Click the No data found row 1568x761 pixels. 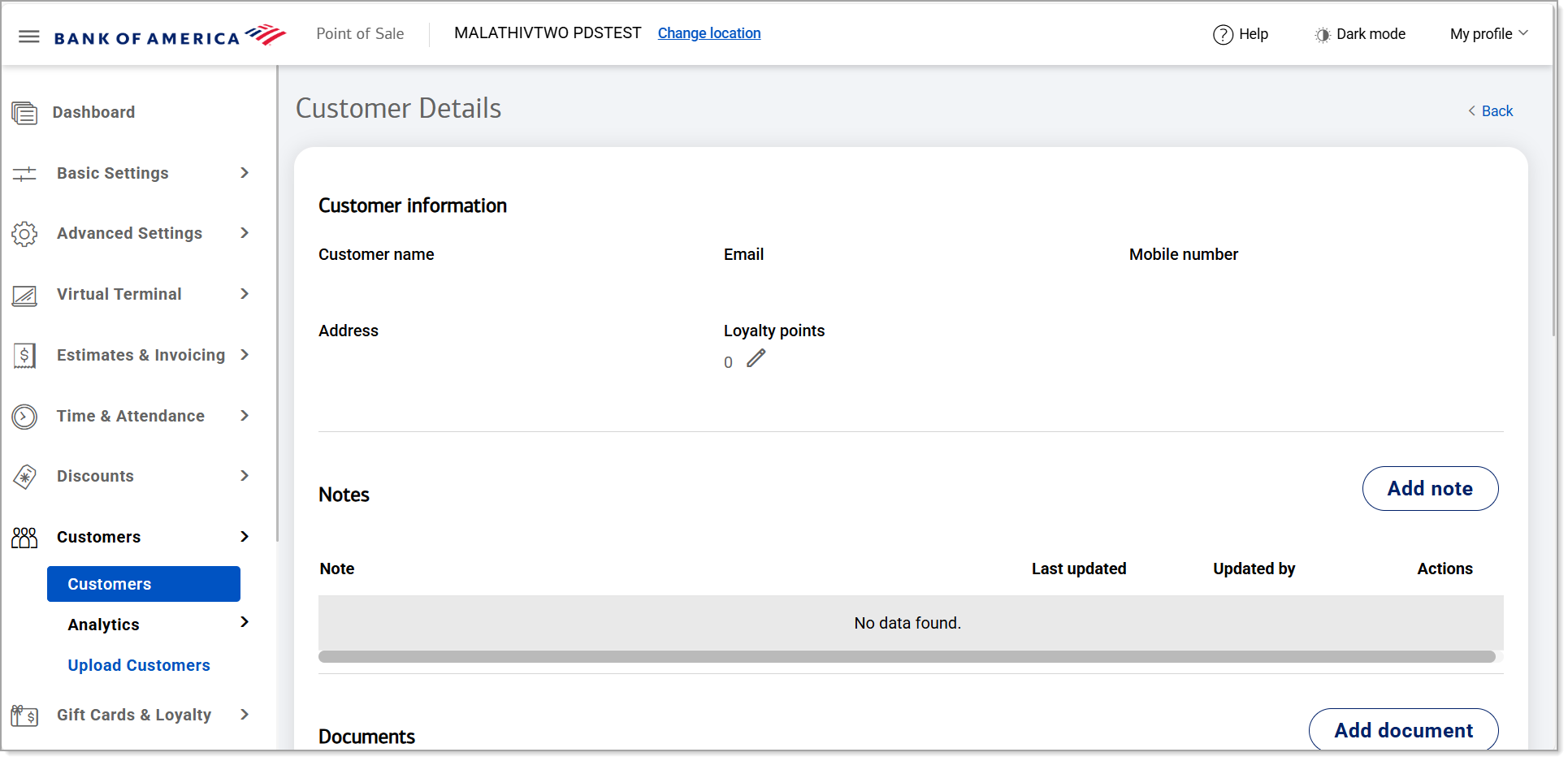[x=911, y=623]
